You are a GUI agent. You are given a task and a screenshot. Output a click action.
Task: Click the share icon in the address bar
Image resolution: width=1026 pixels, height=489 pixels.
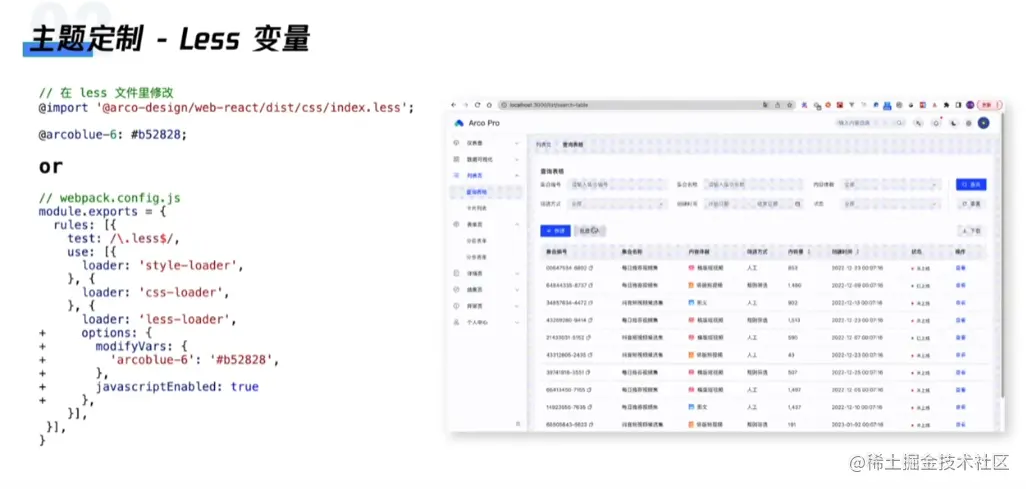777,105
